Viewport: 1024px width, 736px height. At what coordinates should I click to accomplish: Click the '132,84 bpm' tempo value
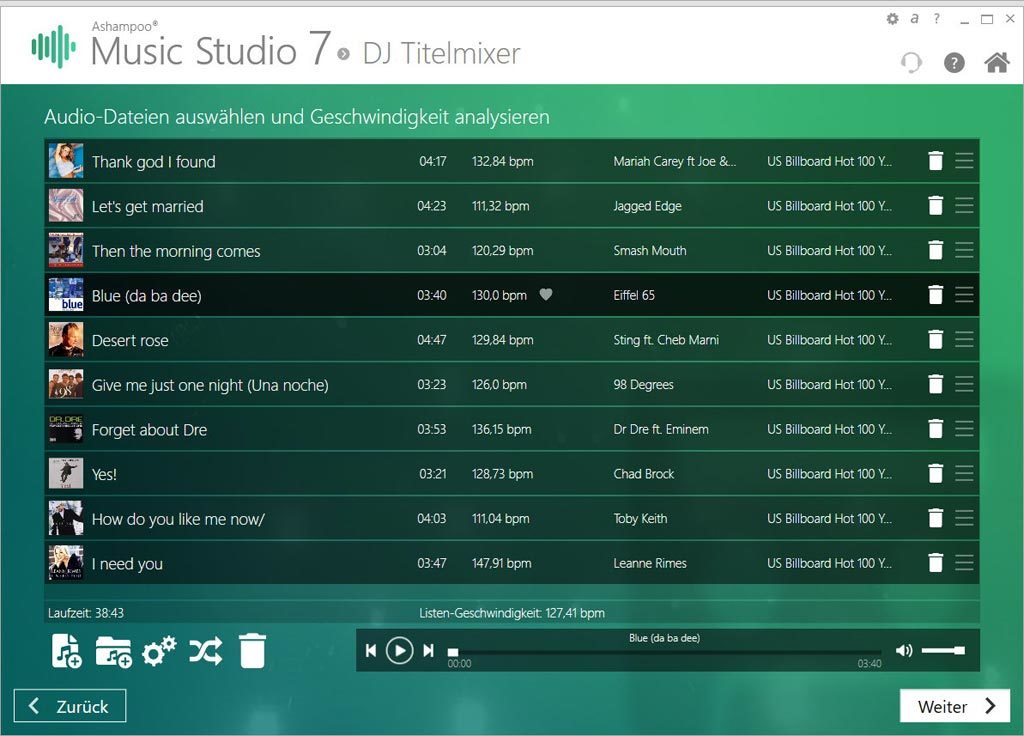coord(502,161)
